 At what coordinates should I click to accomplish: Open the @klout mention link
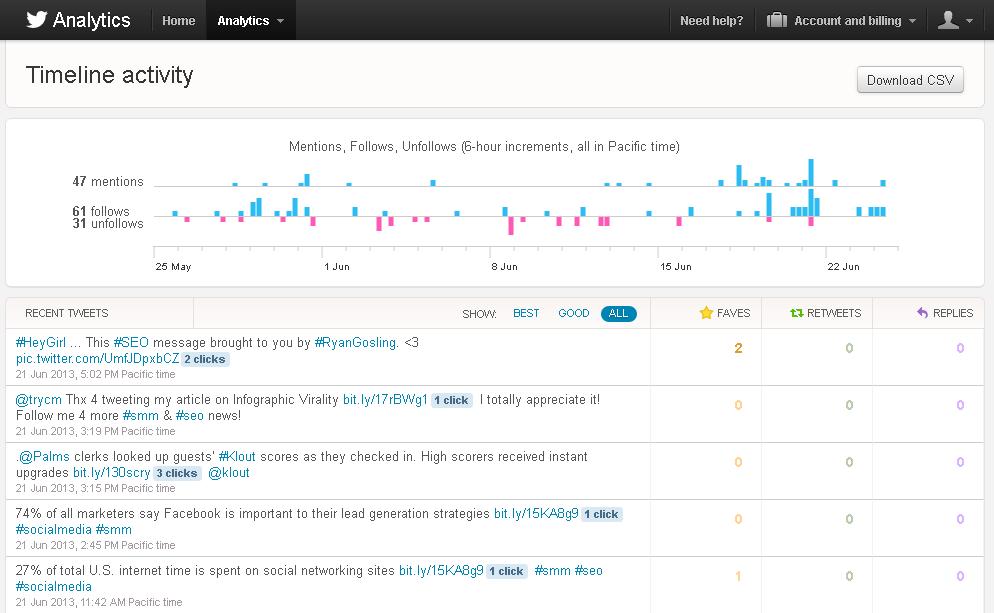coord(228,473)
